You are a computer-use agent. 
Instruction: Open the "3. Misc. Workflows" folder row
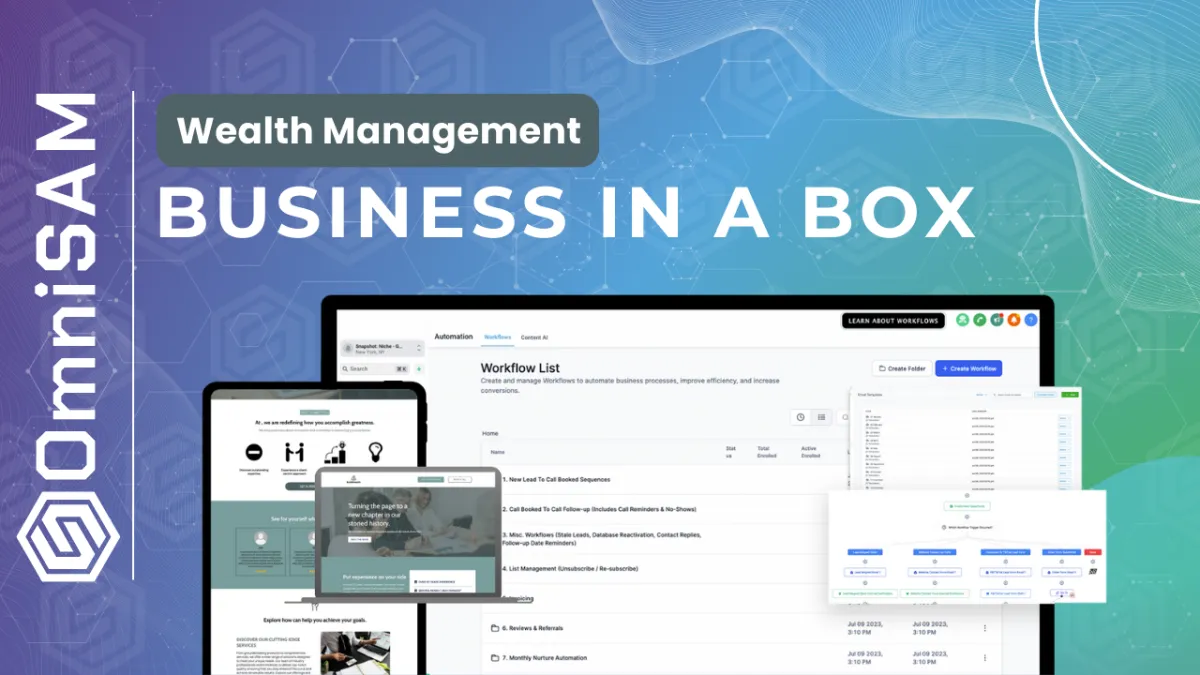click(601, 539)
